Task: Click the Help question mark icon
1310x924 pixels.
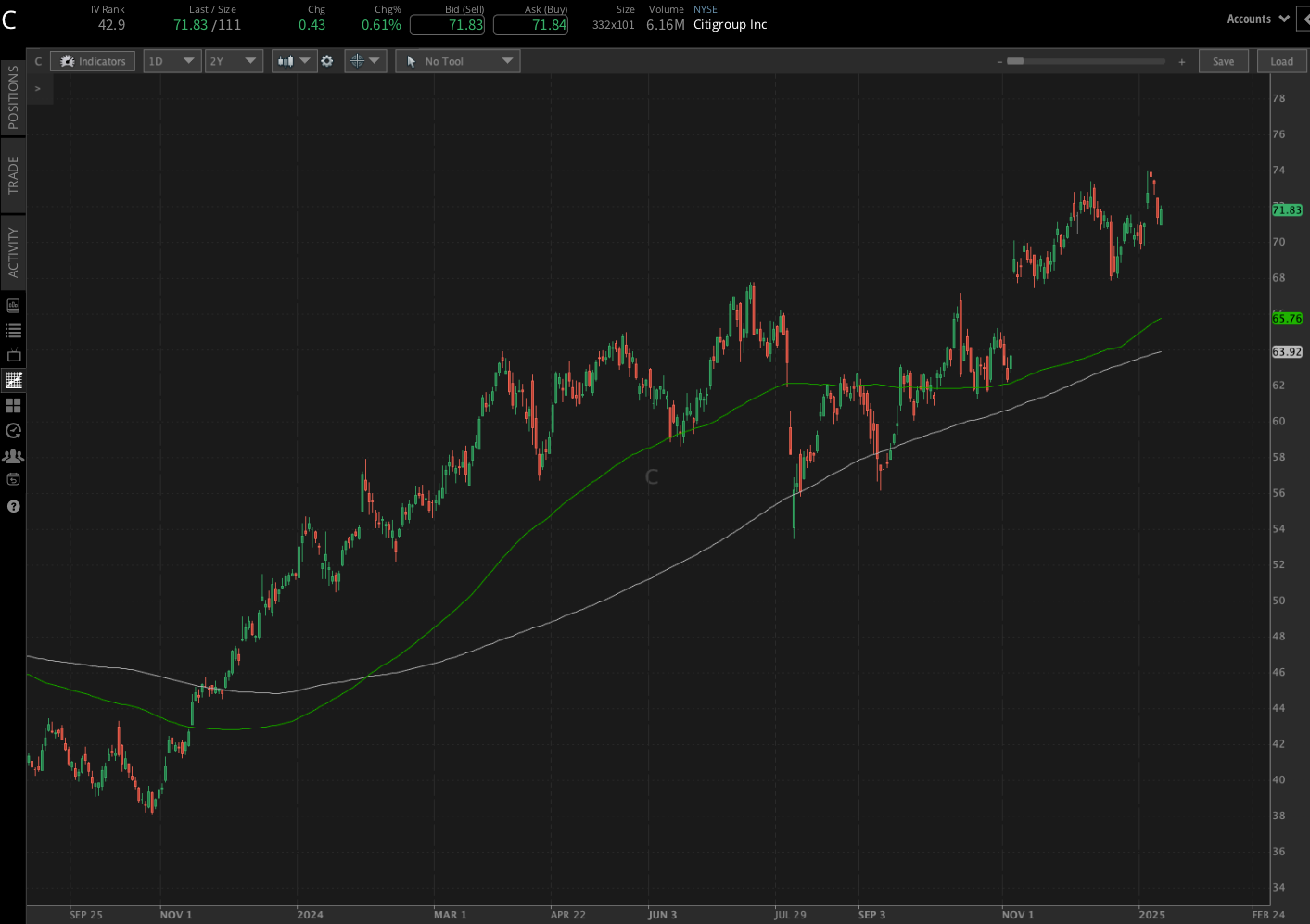Action: pyautogui.click(x=13, y=506)
